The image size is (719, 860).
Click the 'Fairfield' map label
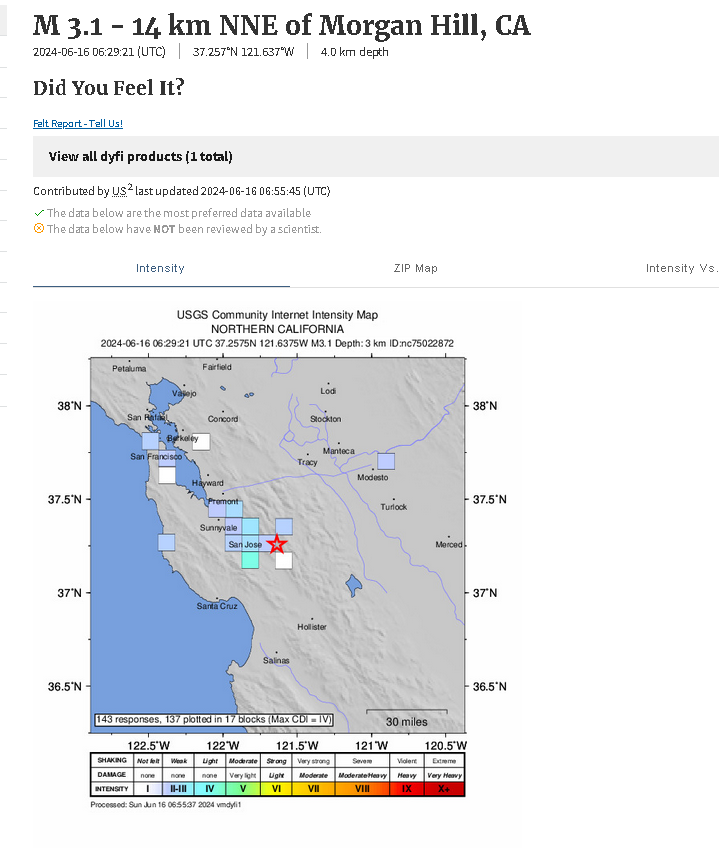point(217,367)
